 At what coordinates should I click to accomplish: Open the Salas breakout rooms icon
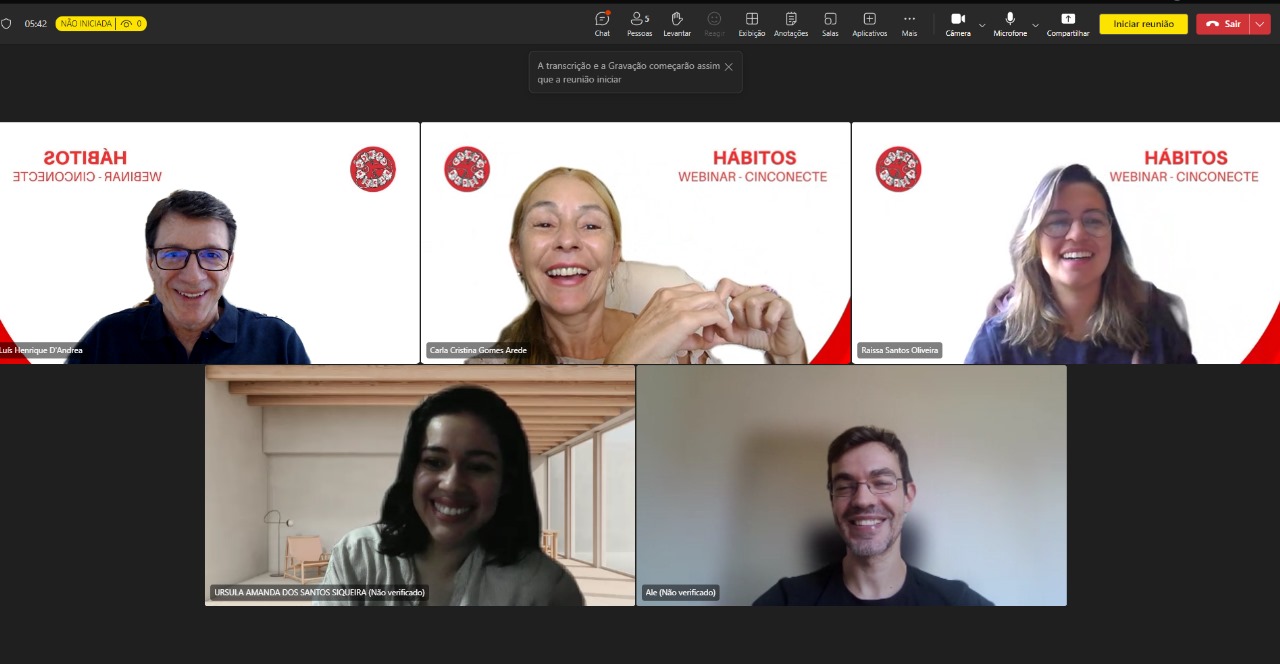tap(829, 22)
